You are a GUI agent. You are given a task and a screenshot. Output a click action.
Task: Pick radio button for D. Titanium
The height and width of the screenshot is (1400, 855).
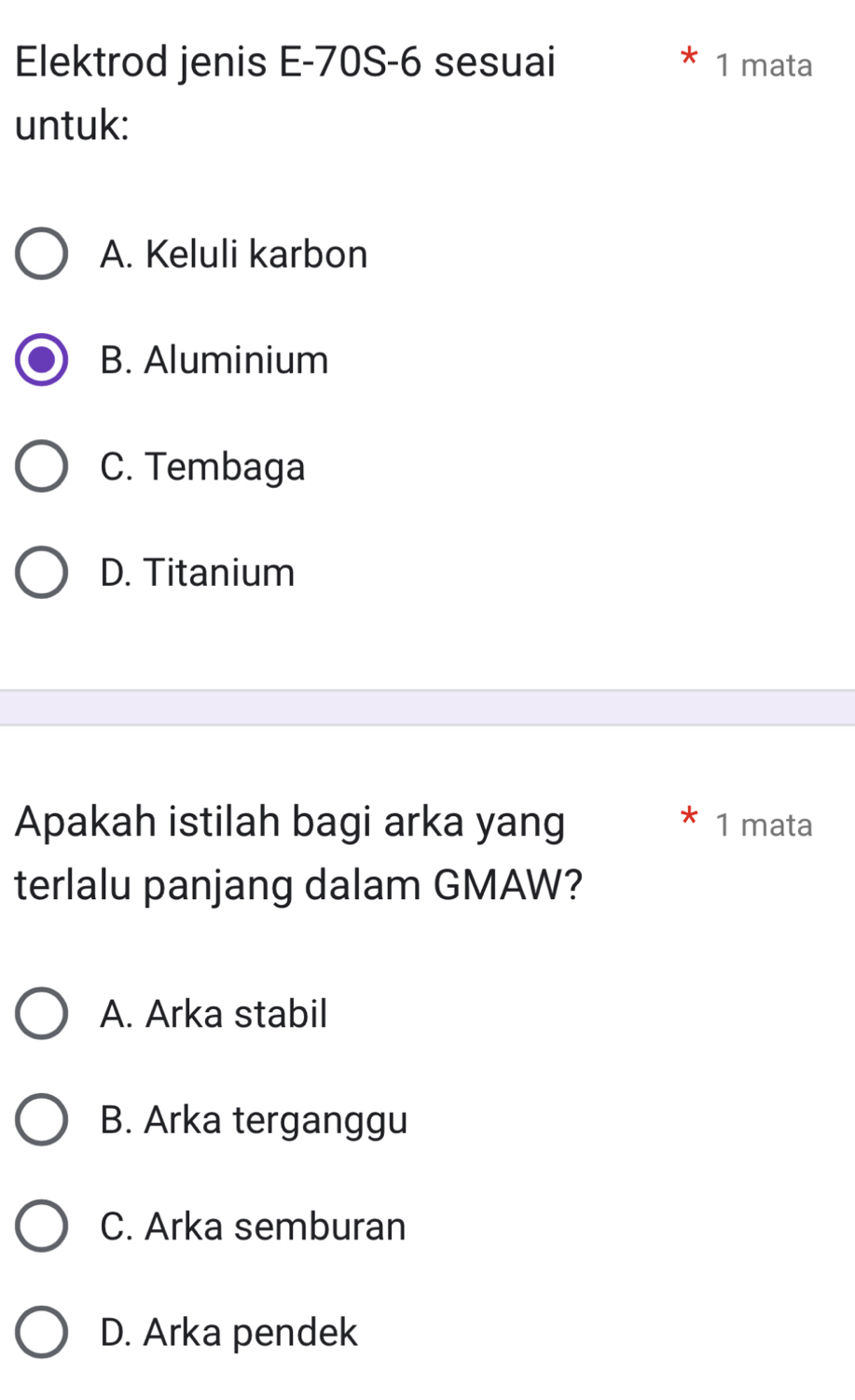click(x=41, y=573)
